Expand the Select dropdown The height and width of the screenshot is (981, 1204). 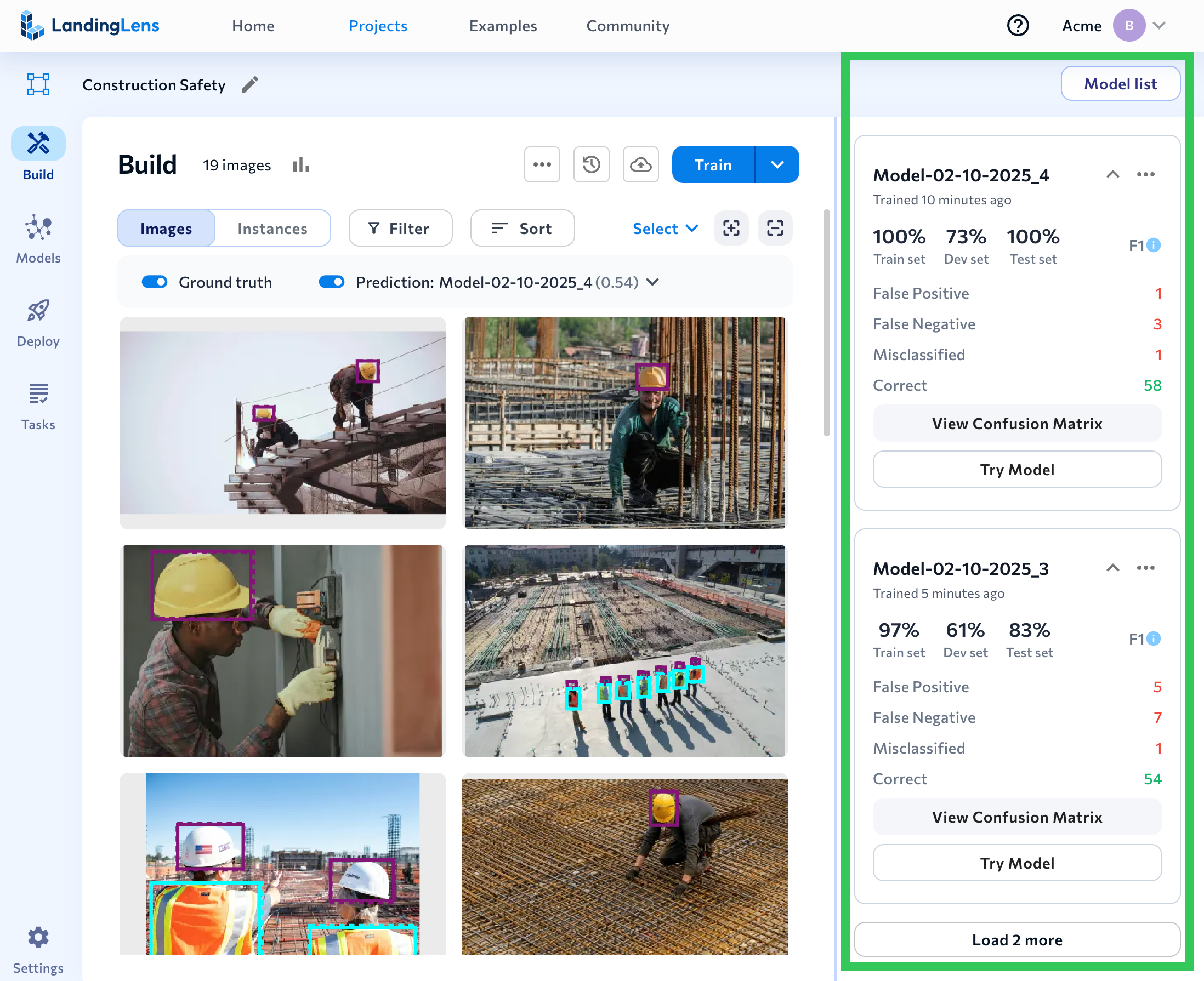665,229
